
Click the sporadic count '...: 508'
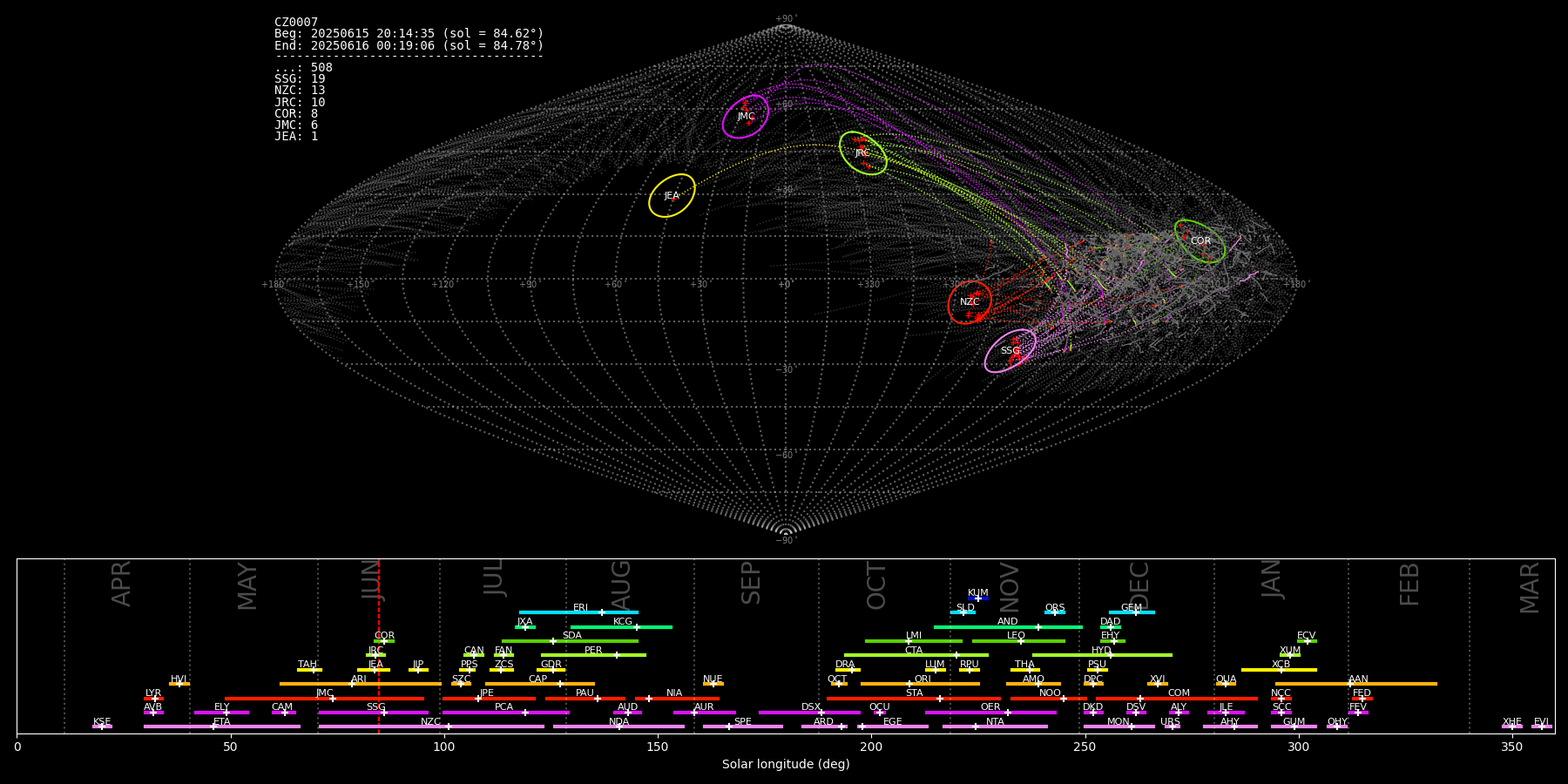[x=303, y=68]
